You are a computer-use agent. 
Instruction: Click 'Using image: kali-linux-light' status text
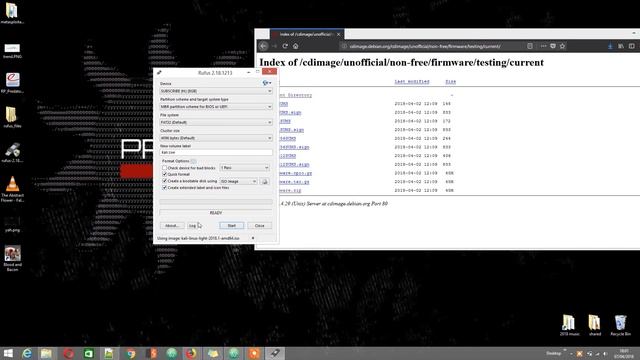[198, 238]
